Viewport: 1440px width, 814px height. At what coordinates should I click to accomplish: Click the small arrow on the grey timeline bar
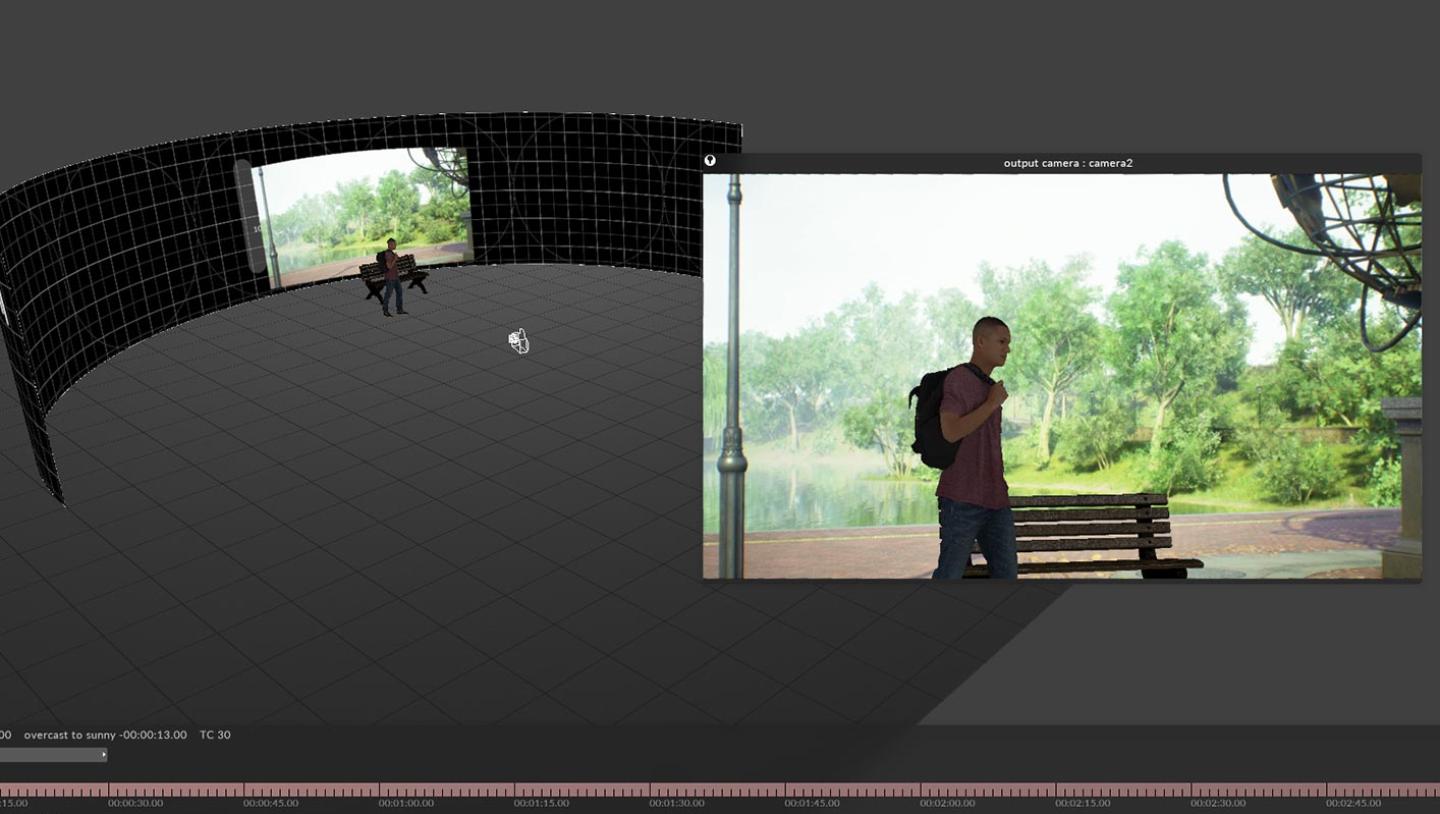click(104, 755)
